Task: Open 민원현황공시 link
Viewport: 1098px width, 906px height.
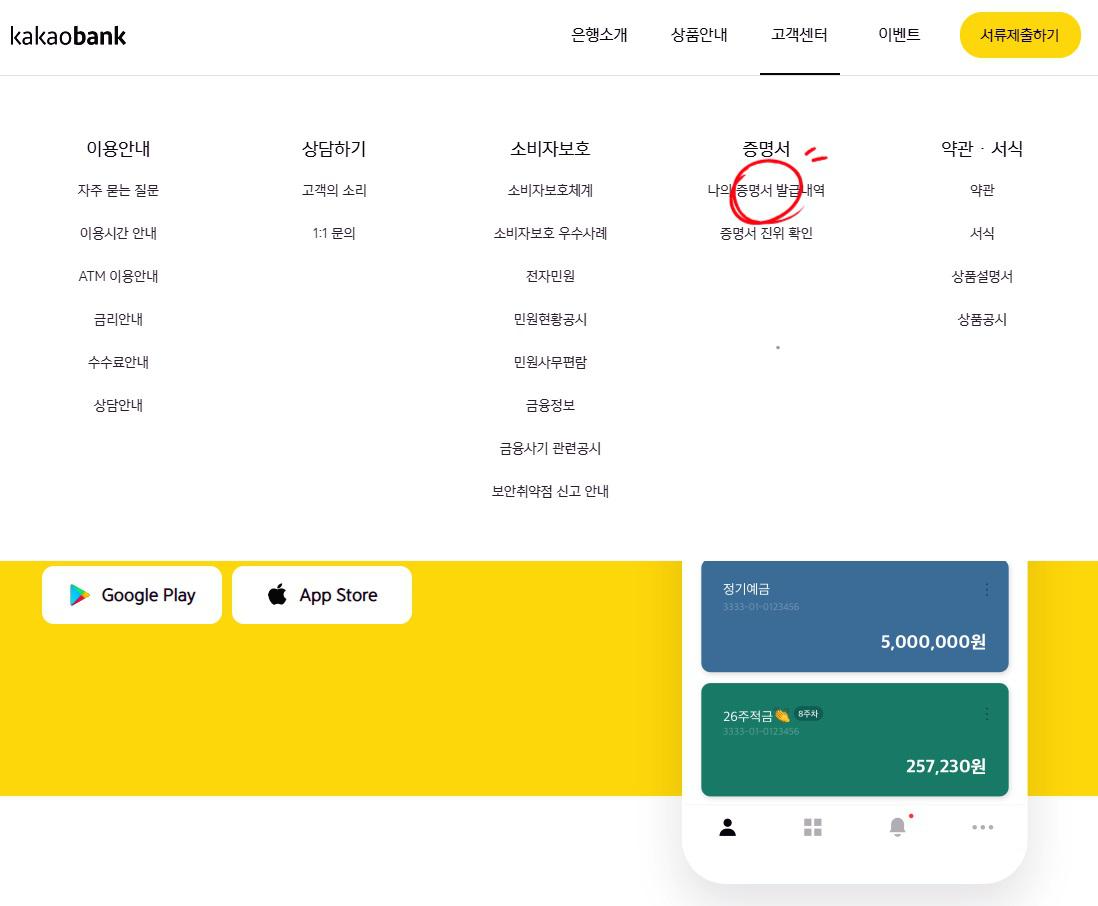Action: coord(550,319)
